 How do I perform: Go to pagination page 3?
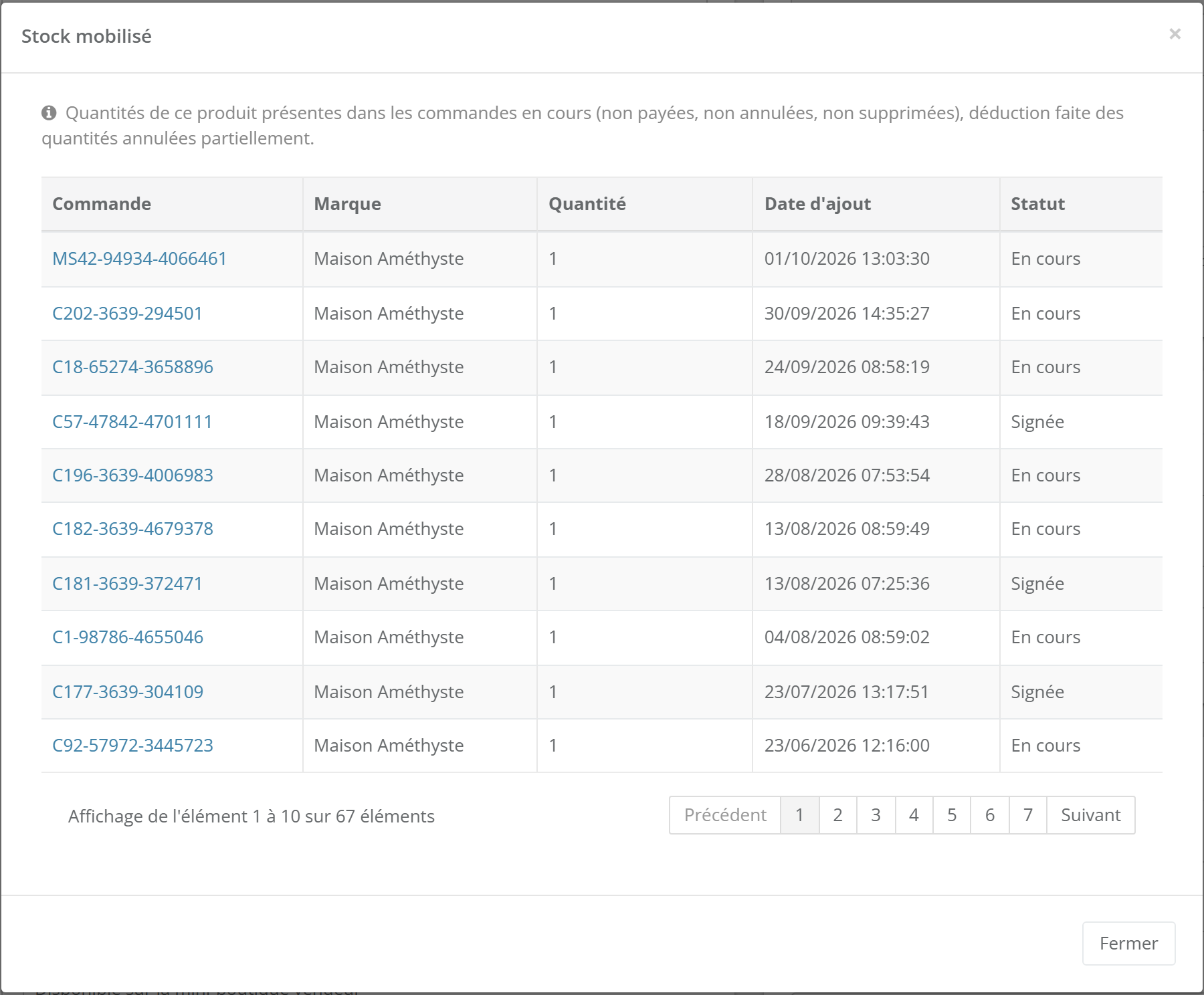point(876,815)
